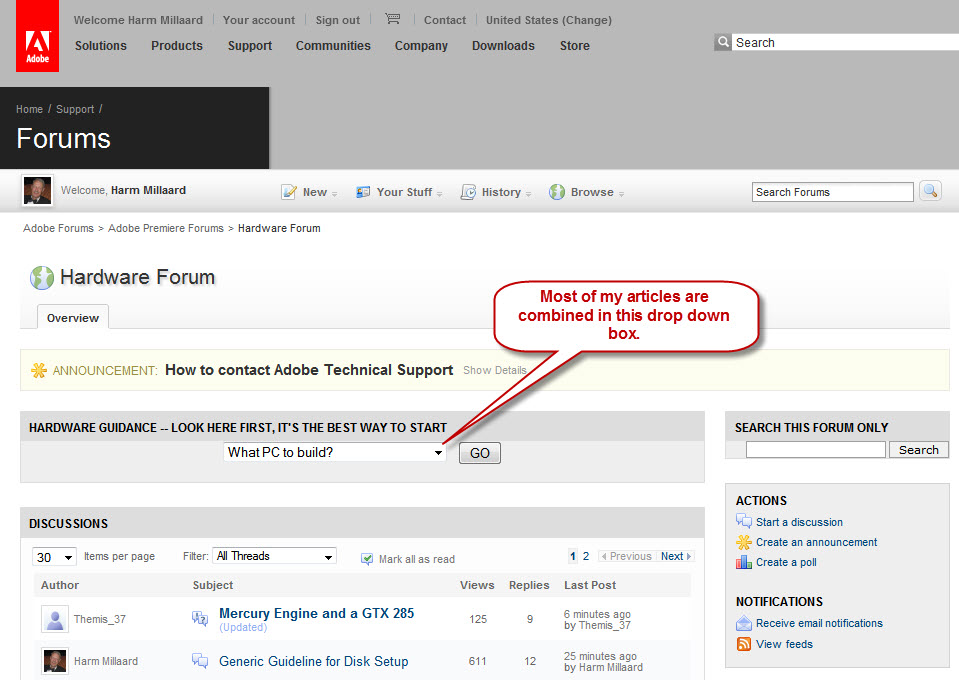Click the top search magnifier icon
Image resolution: width=959 pixels, height=680 pixels.
tap(723, 42)
